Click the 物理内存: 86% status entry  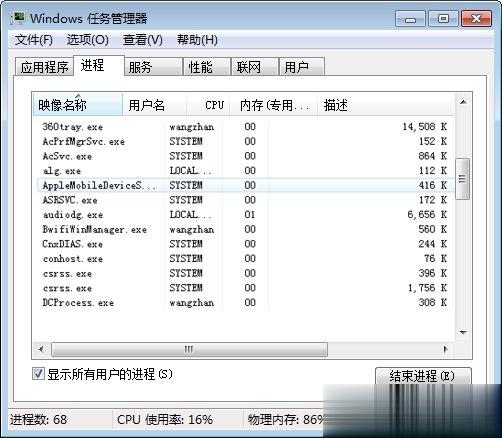pos(286,419)
